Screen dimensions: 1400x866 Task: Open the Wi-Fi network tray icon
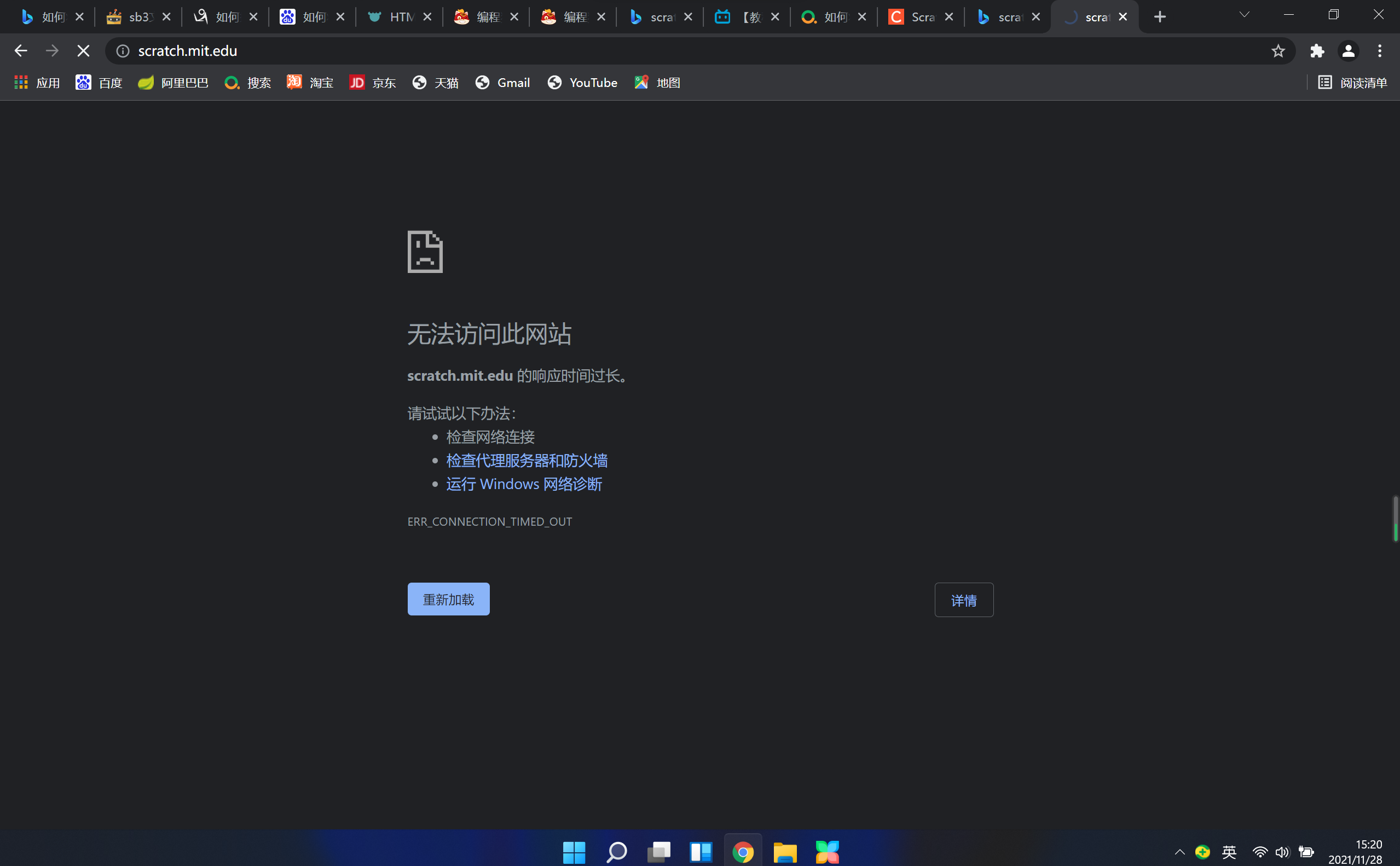point(1260,852)
